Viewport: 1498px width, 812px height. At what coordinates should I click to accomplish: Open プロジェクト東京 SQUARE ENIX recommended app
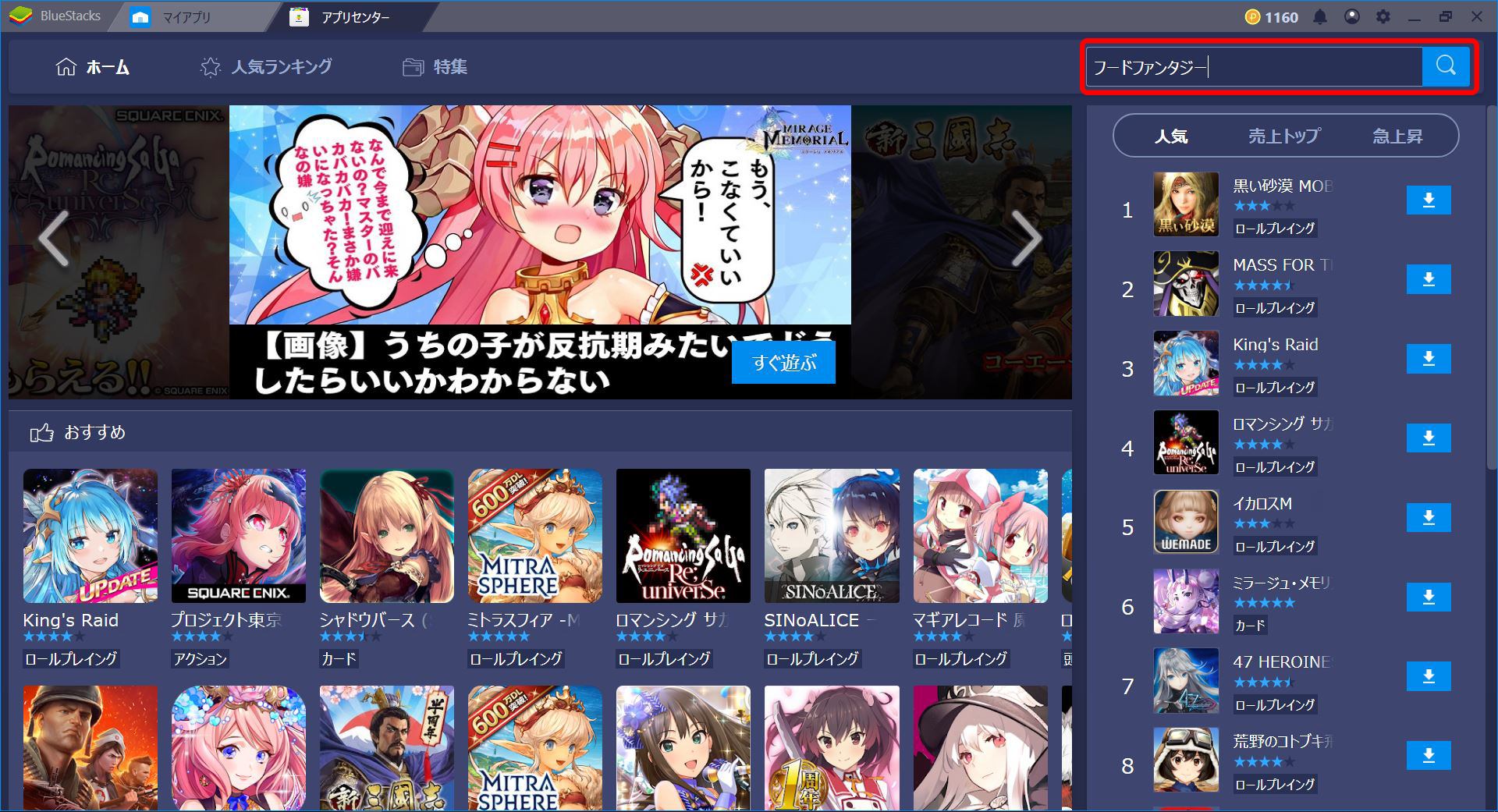[238, 536]
